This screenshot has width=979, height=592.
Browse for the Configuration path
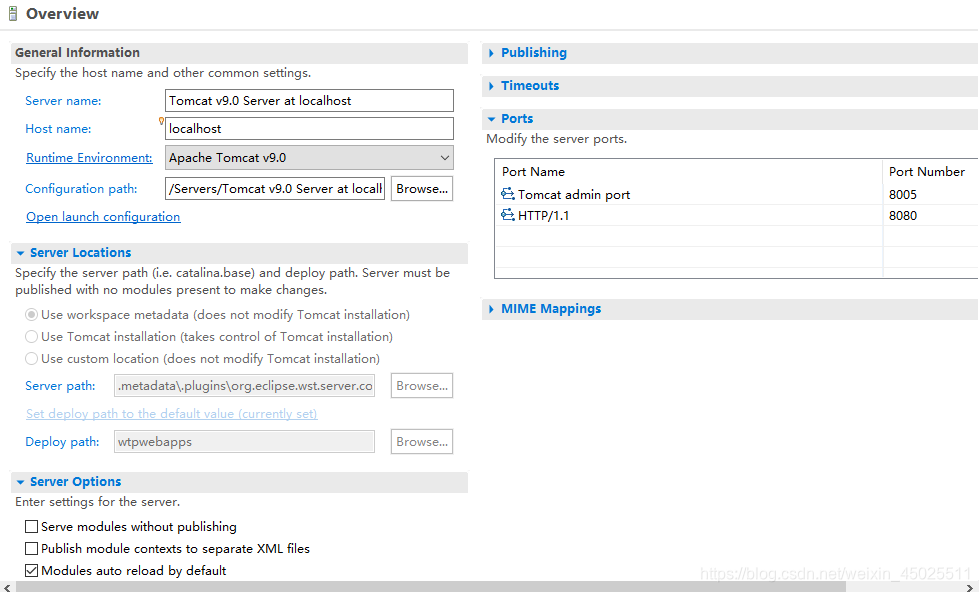[422, 189]
